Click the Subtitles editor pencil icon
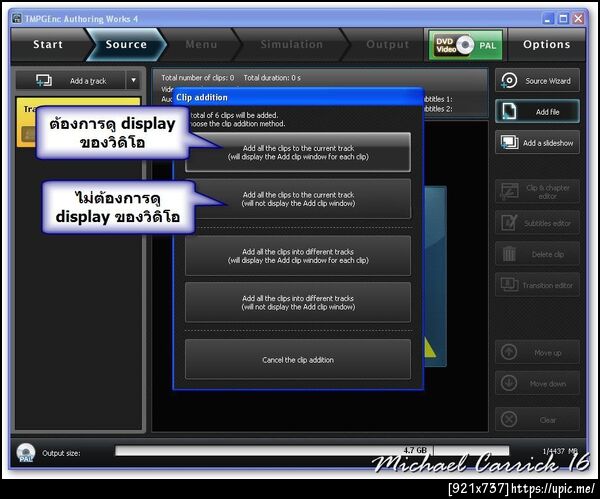Screen dimensions: 600x499 click(509, 223)
